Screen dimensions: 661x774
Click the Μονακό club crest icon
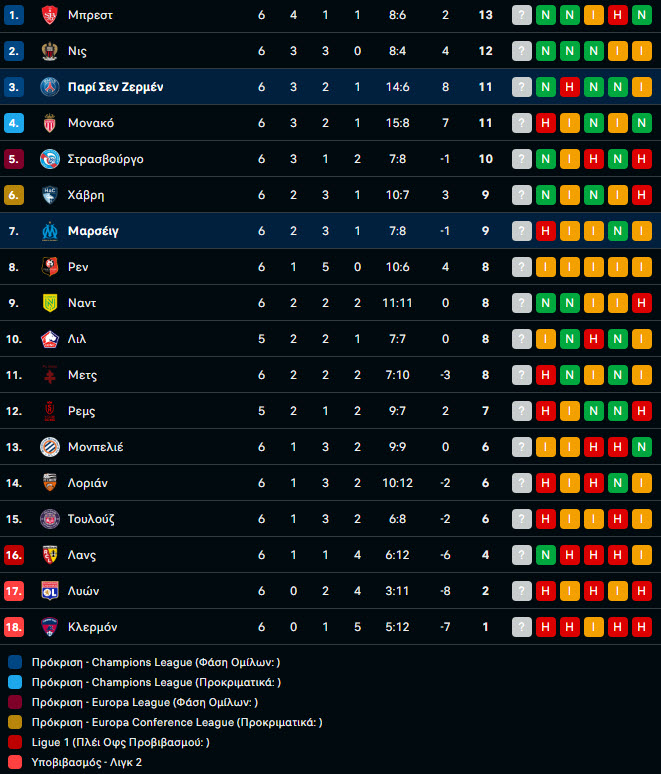pyautogui.click(x=49, y=123)
